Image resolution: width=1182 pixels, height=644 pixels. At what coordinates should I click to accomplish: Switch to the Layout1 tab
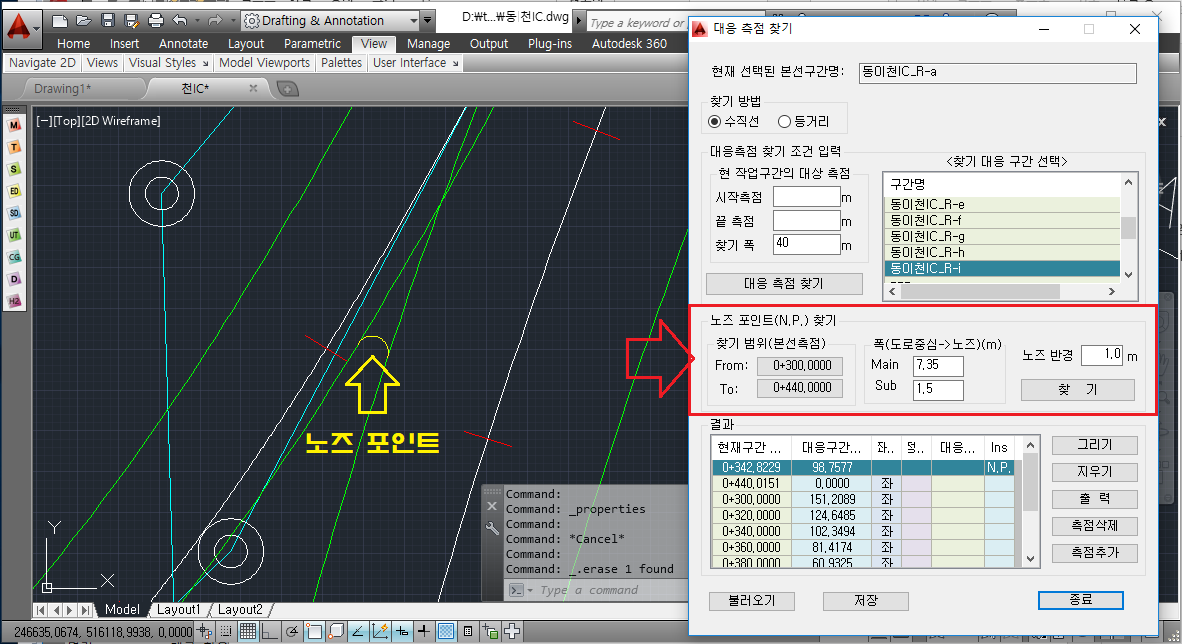click(x=179, y=610)
